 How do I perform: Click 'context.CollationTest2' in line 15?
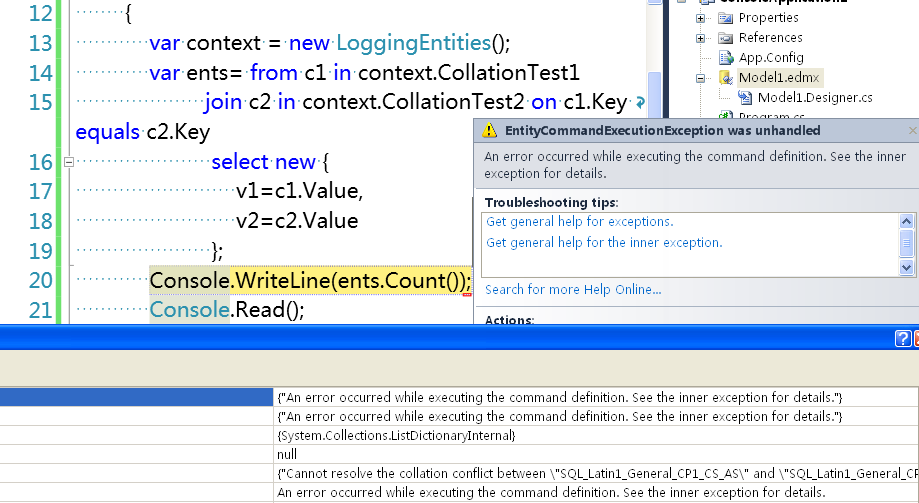[x=413, y=102]
